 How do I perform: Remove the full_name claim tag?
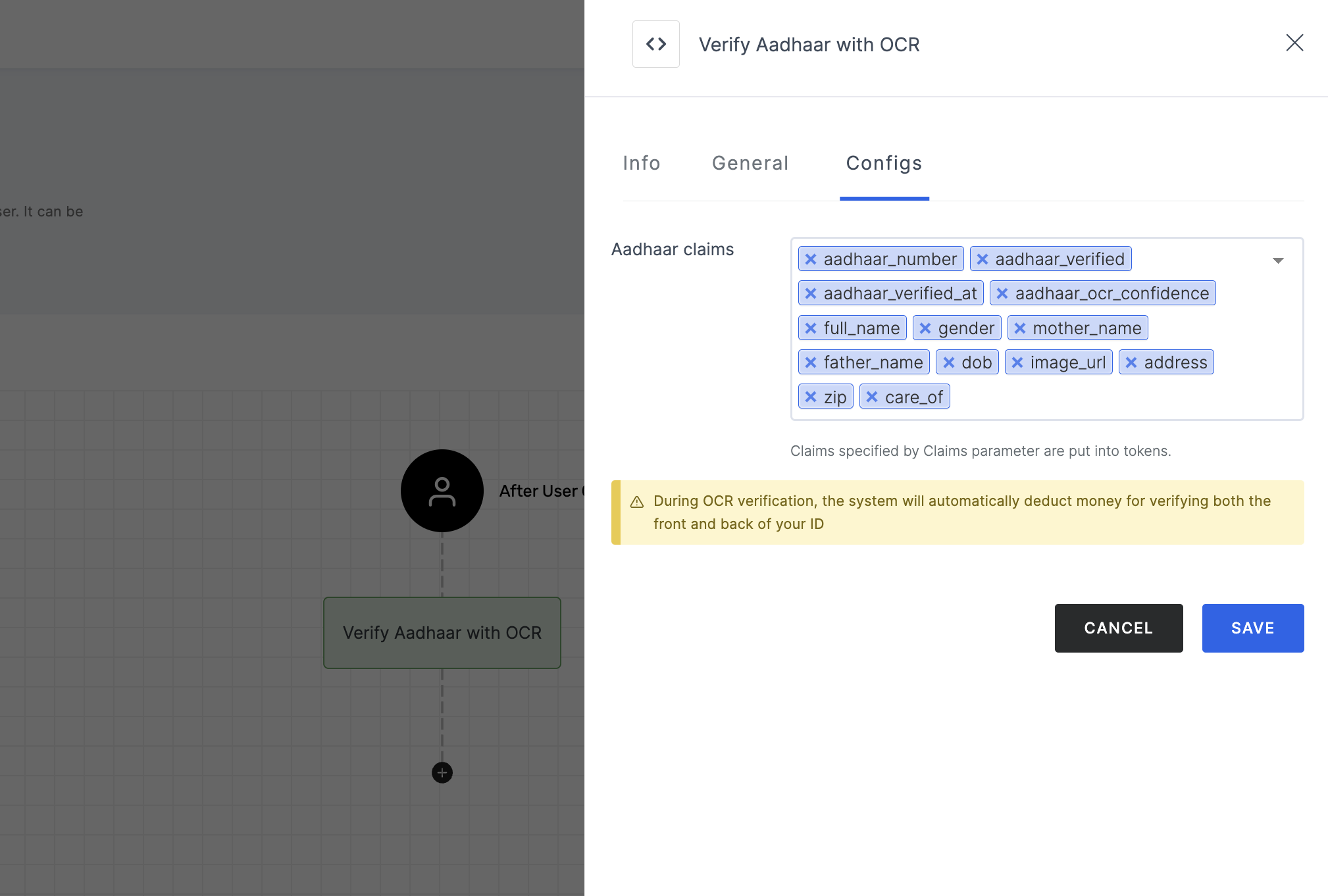click(811, 328)
